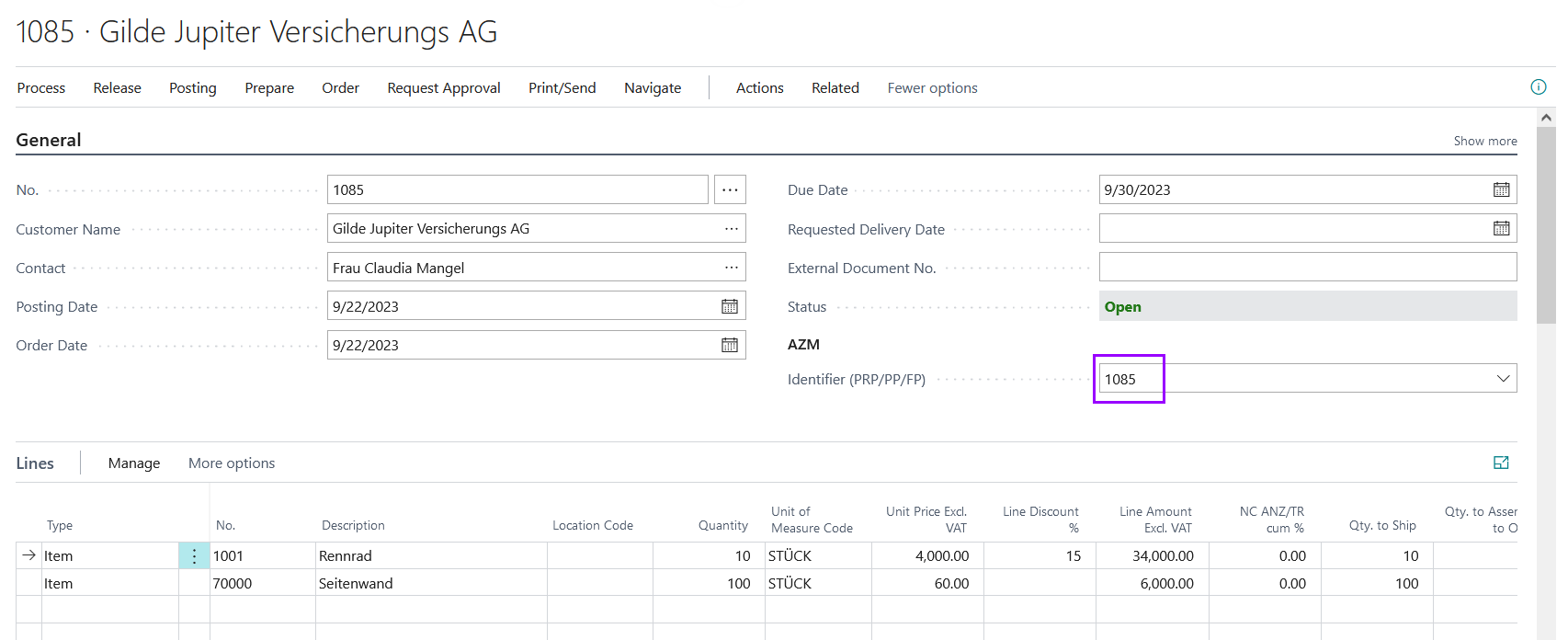Click the Unit of Measure Code header
This screenshot has height=640, width=1568.
point(812,520)
